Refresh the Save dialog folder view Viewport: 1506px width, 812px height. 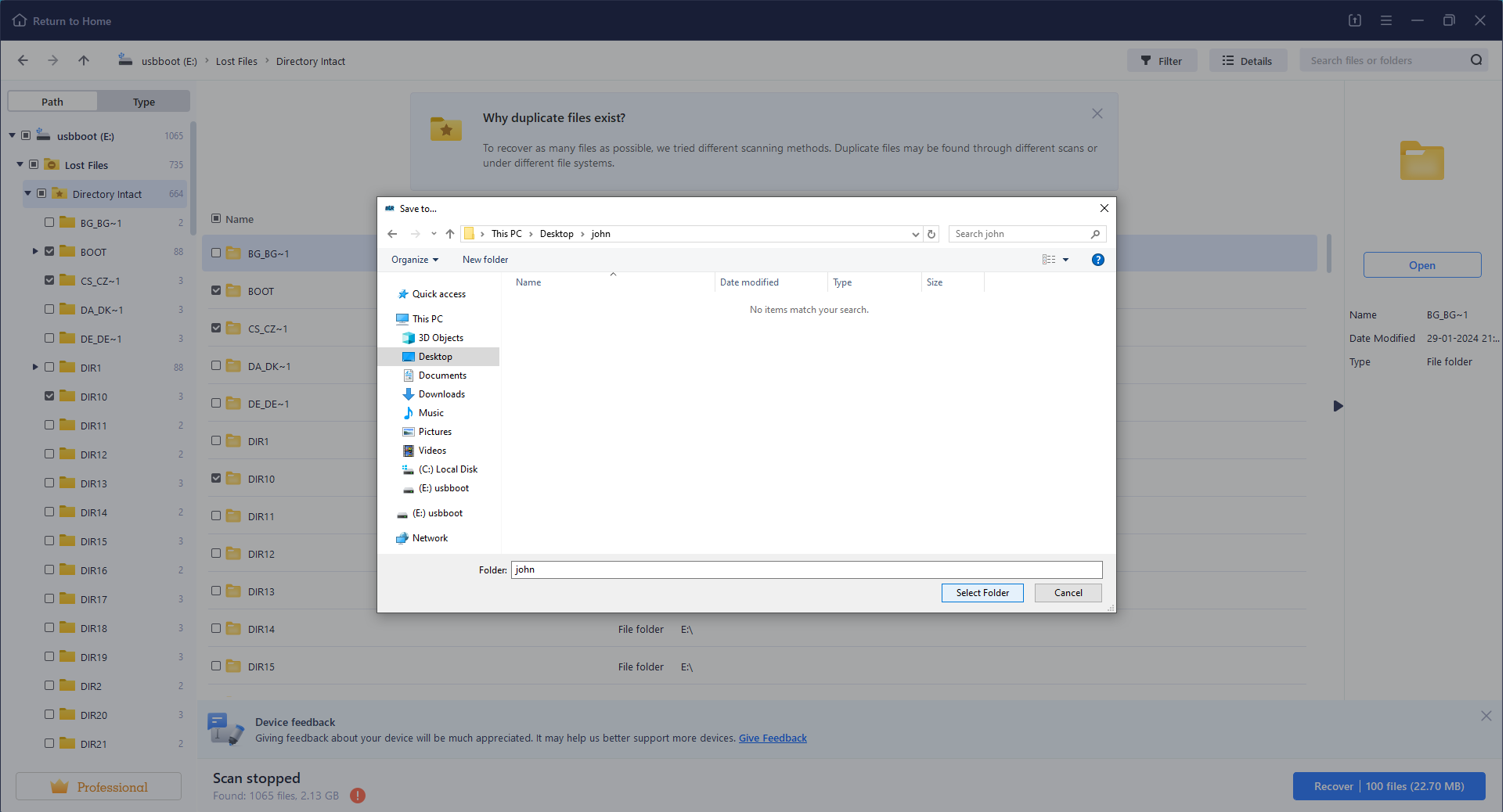pos(931,234)
